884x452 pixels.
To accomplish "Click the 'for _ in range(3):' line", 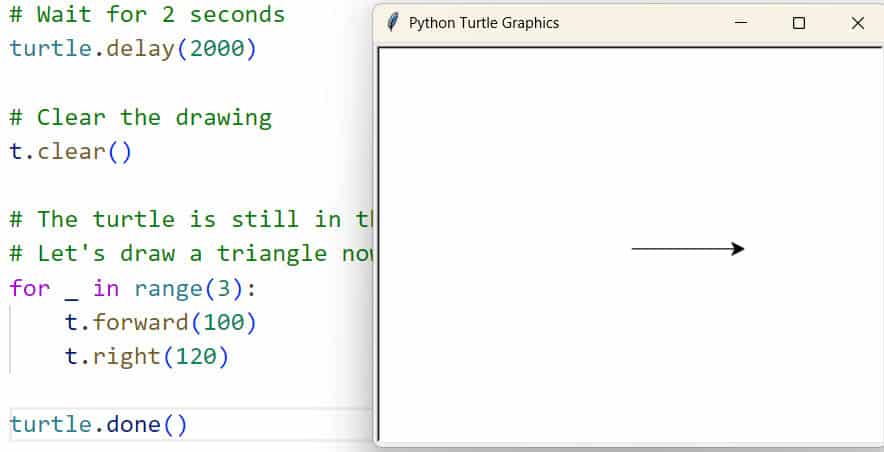I will (133, 289).
